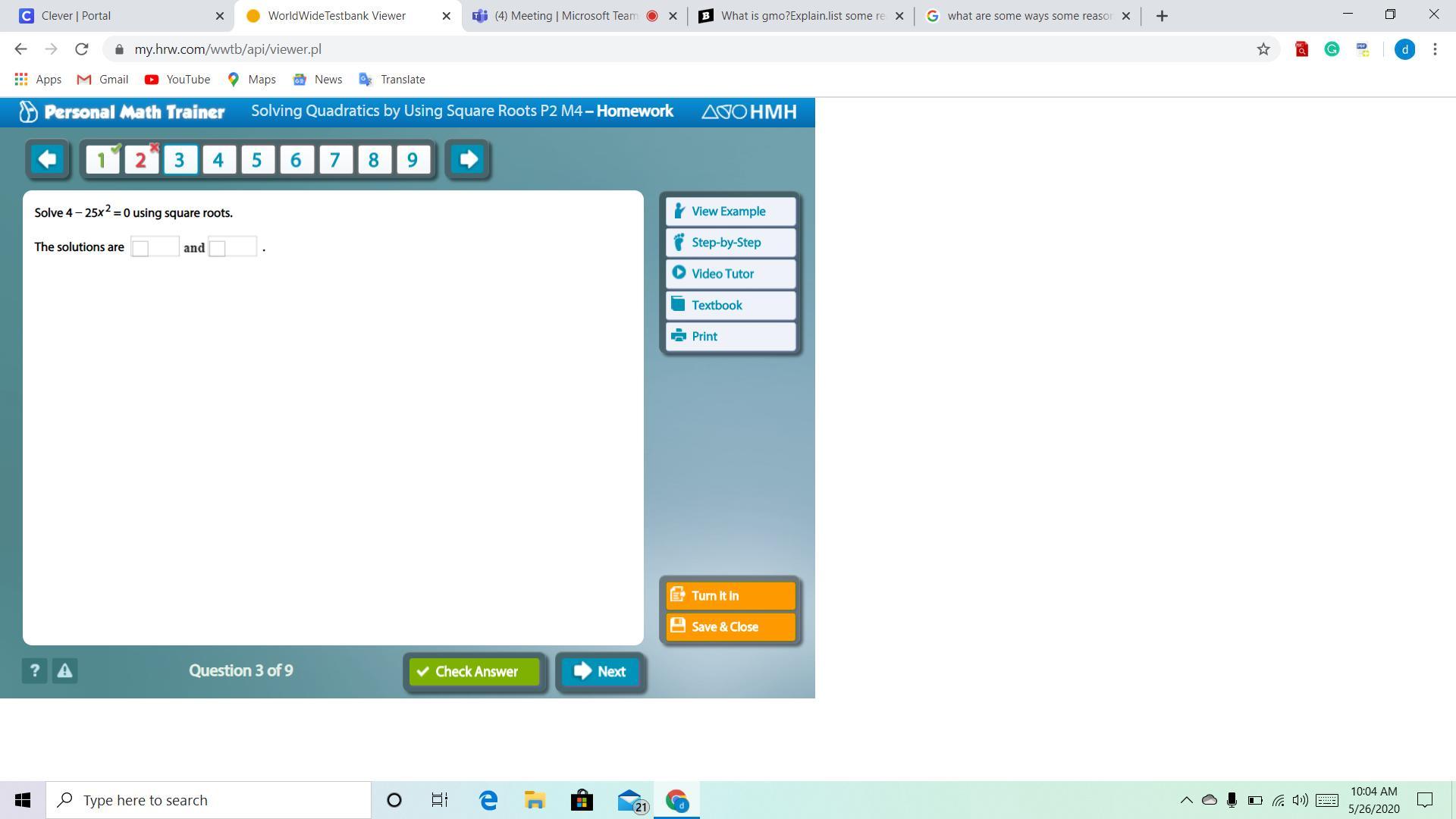1456x819 pixels.
Task: Click the first solution input box
Action: pyautogui.click(x=155, y=247)
